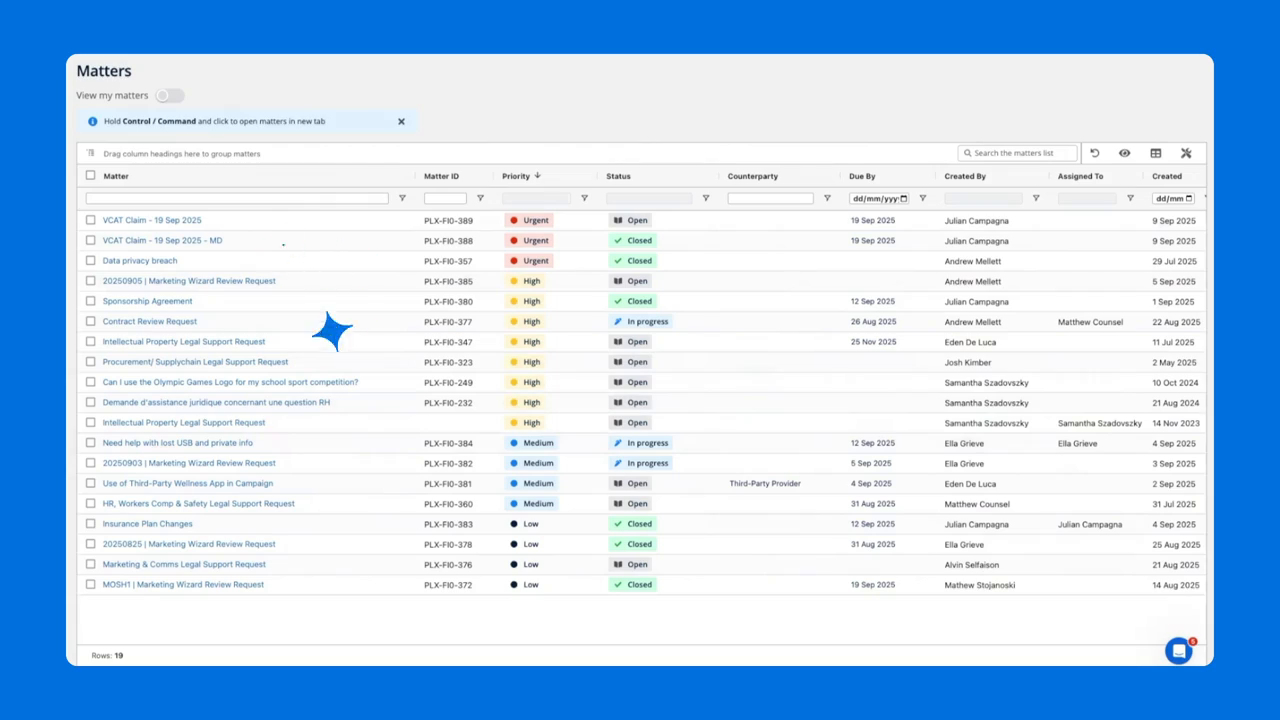Open the wrench tools settings icon
The height and width of the screenshot is (720, 1280).
pyautogui.click(x=1186, y=153)
